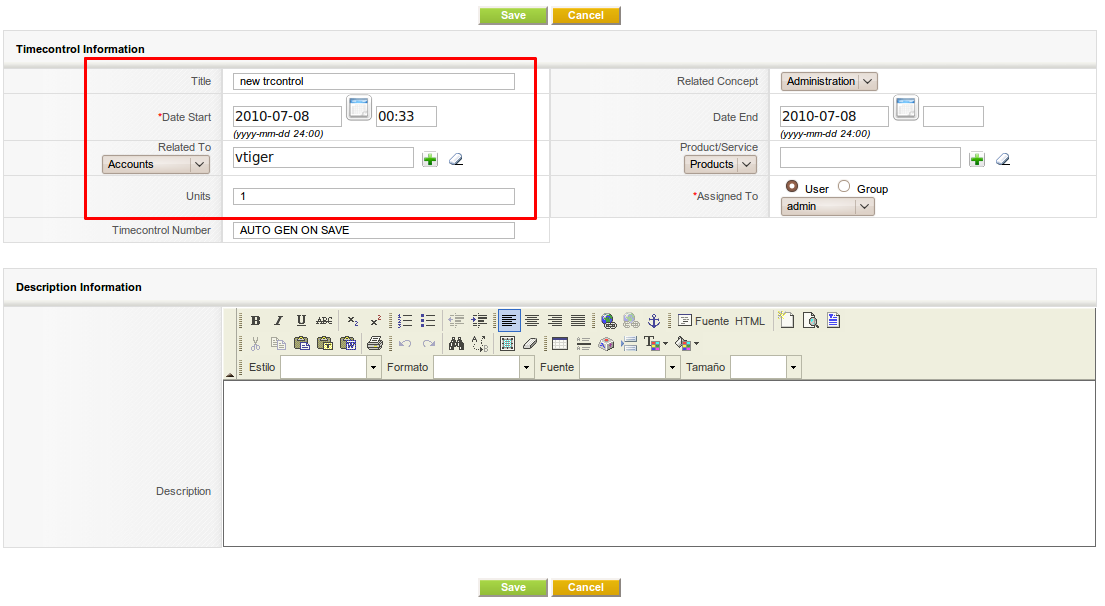Open the Related Concept Administration dropdown
The width and height of the screenshot is (1105, 606).
pyautogui.click(x=829, y=82)
